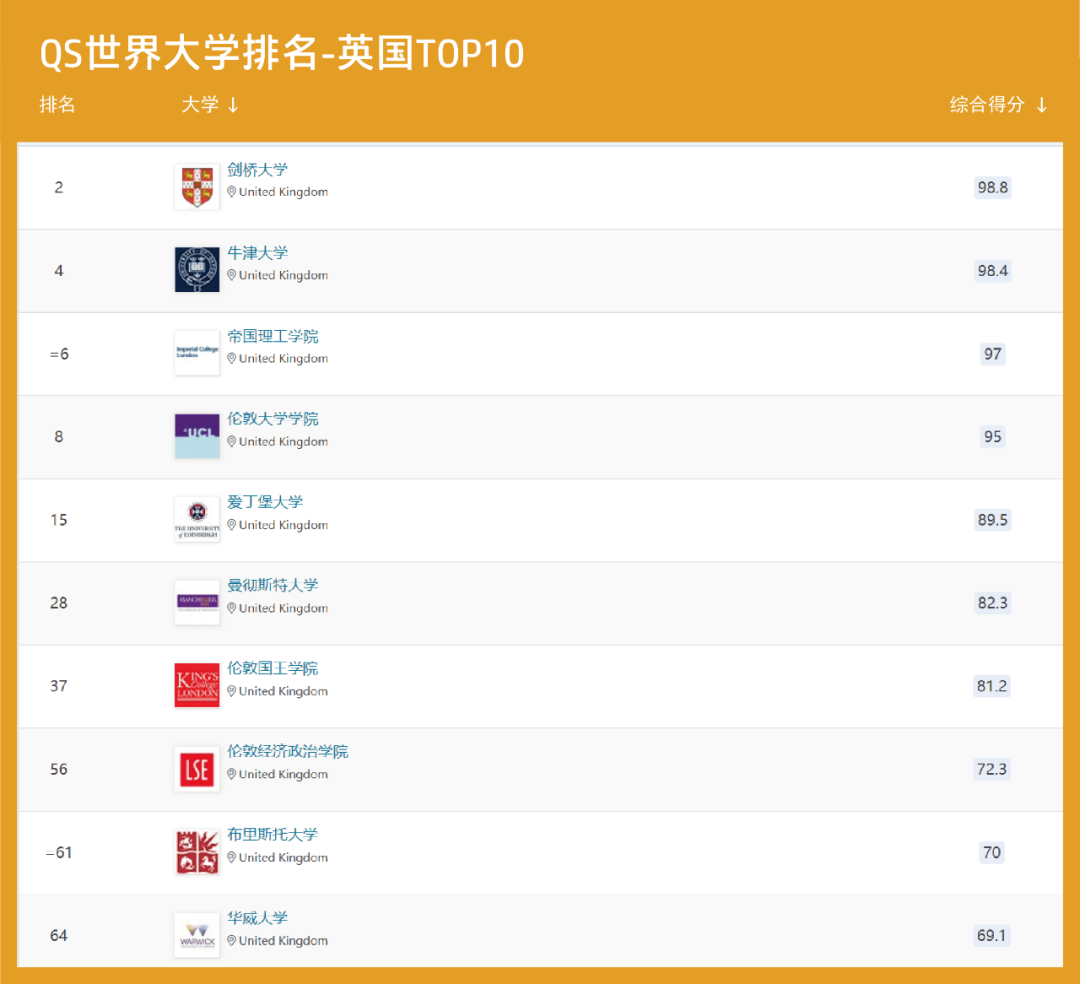Click United Kingdom text under 华威大学
The height and width of the screenshot is (984, 1080).
point(283,941)
